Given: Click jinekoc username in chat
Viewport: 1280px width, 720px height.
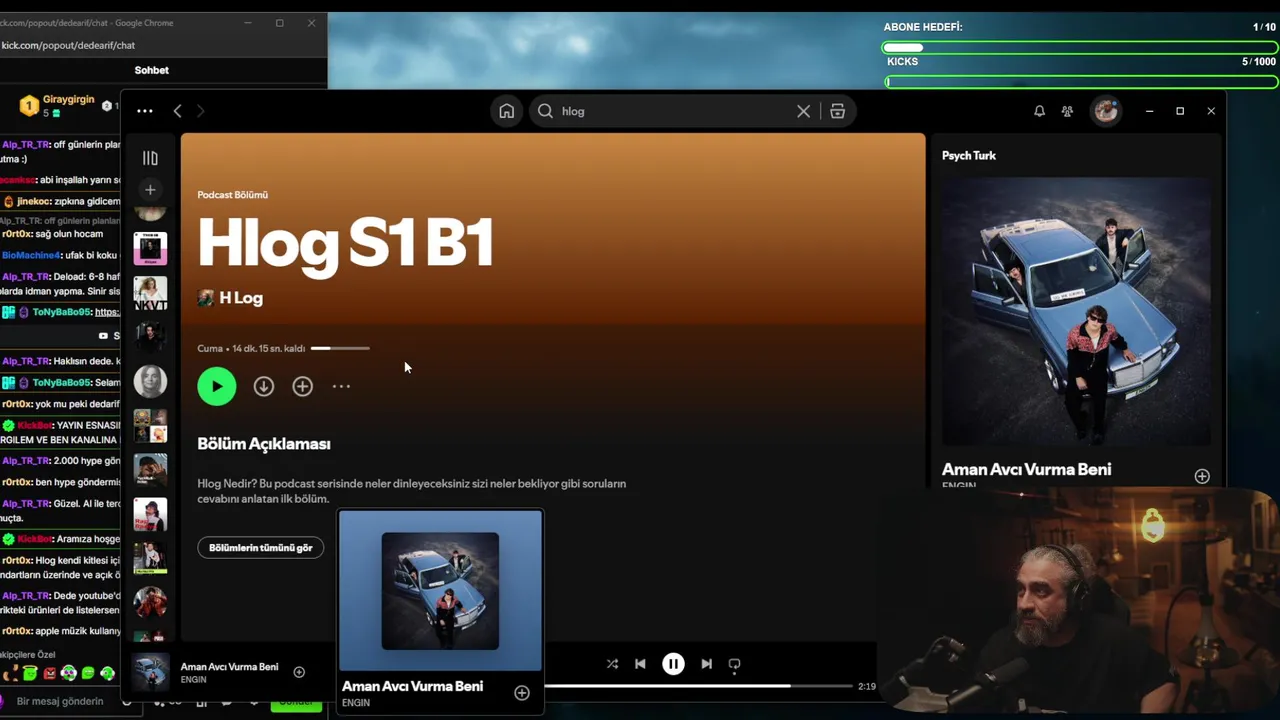Looking at the screenshot, I should [33, 201].
